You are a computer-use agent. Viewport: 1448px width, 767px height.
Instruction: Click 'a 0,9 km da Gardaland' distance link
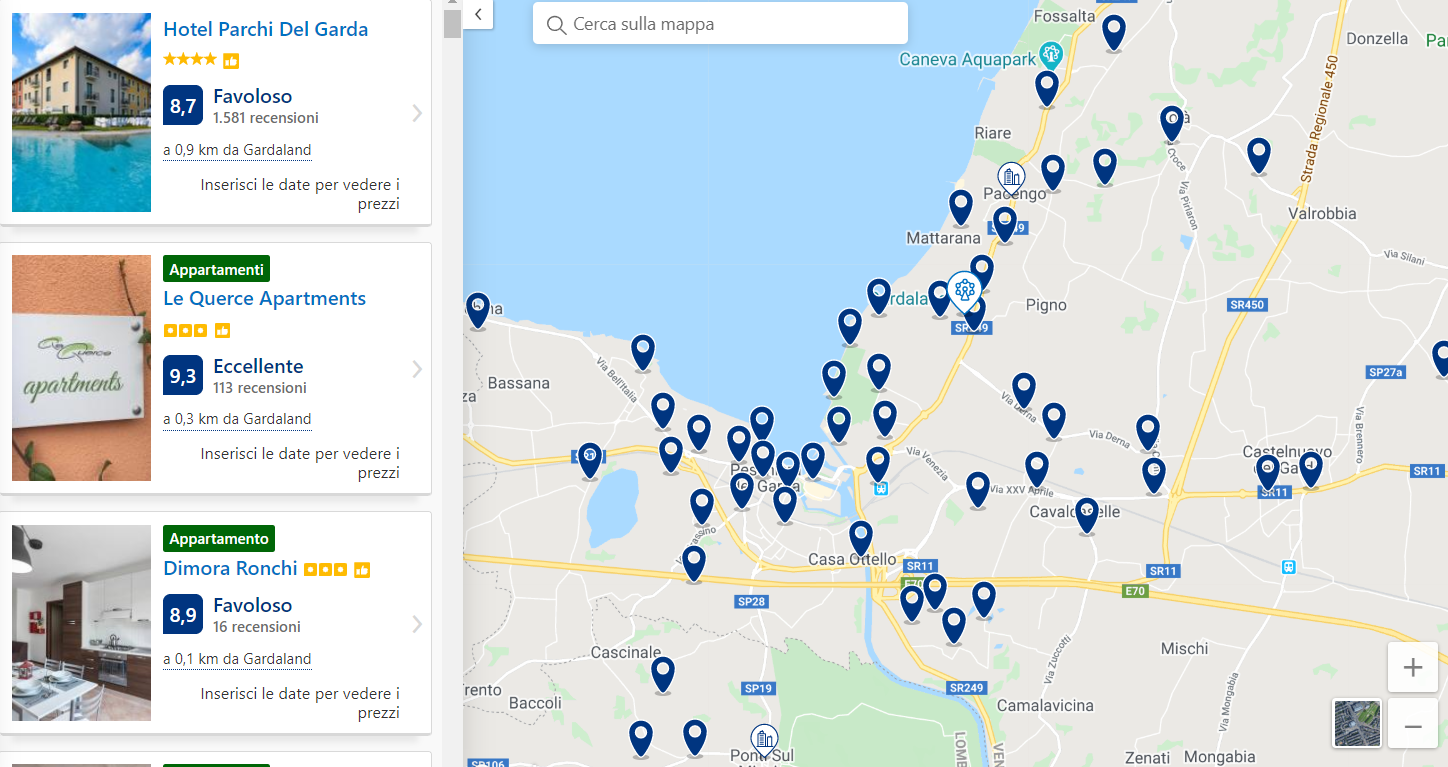[237, 151]
